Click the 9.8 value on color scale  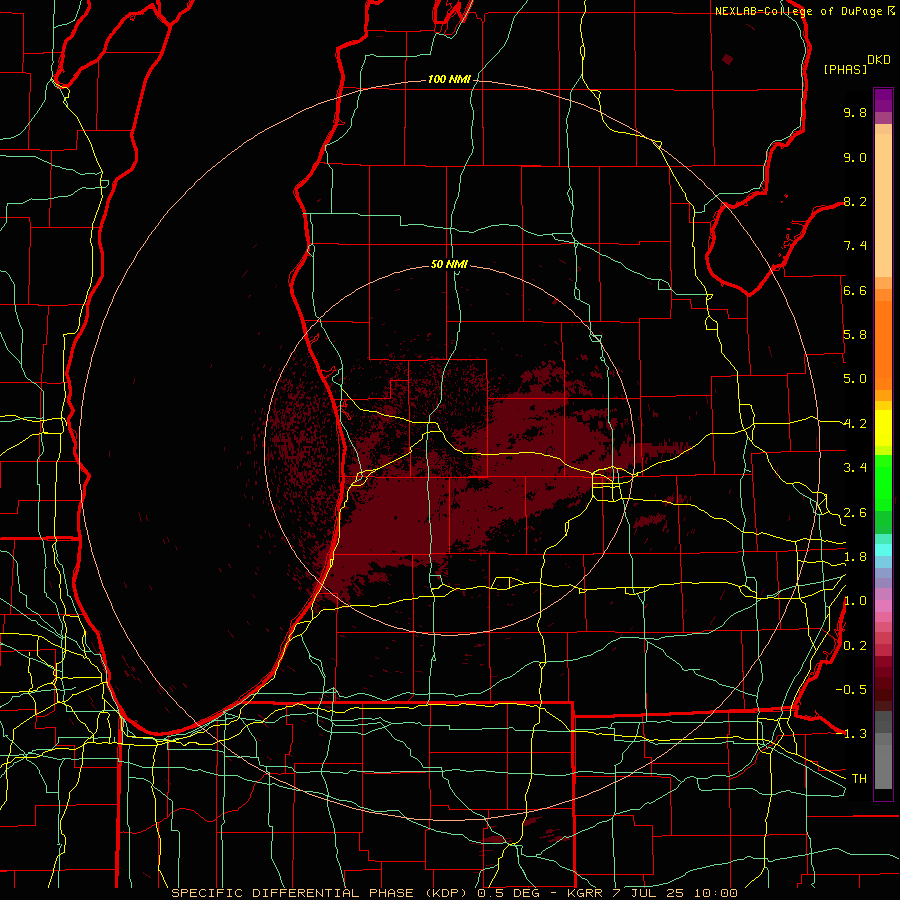(855, 112)
